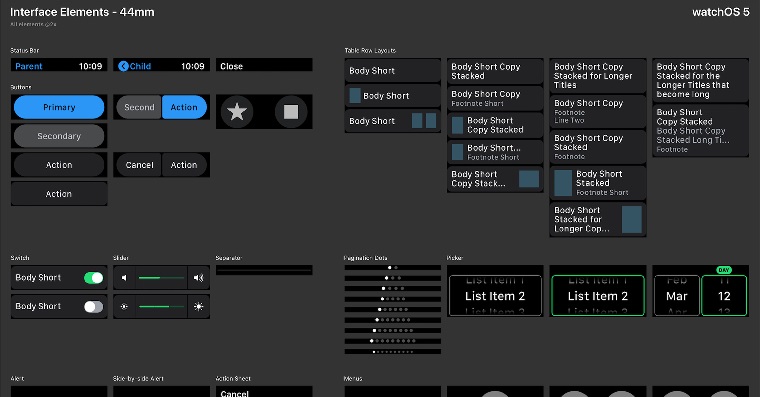
Task: Select the Second segment in segmented control
Action: [x=139, y=107]
